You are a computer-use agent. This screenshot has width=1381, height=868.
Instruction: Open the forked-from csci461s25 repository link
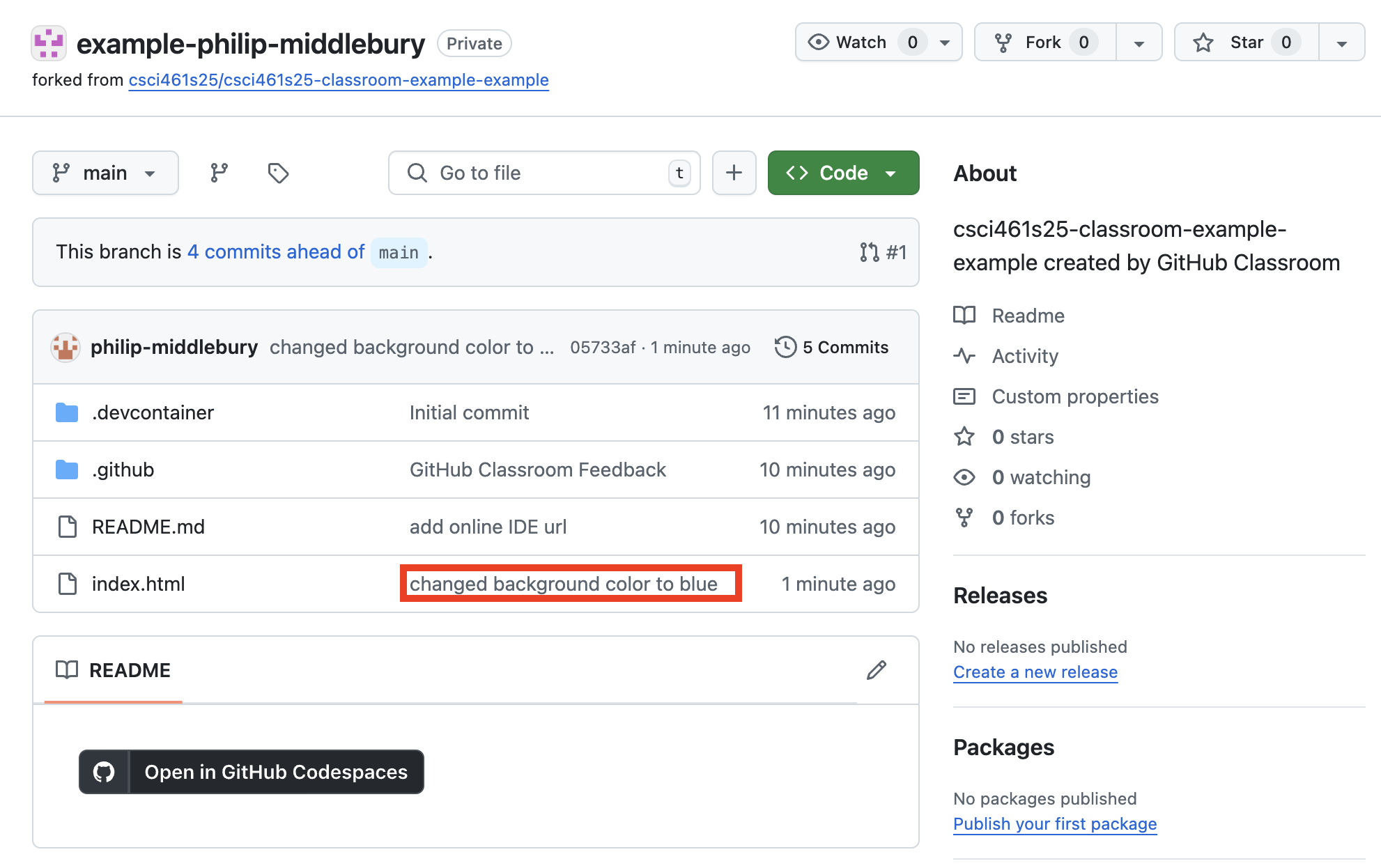(x=339, y=80)
